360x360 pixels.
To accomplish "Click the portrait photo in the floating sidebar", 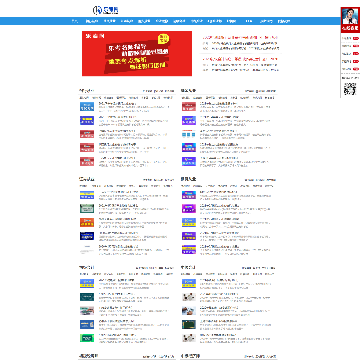I will tap(350, 16).
